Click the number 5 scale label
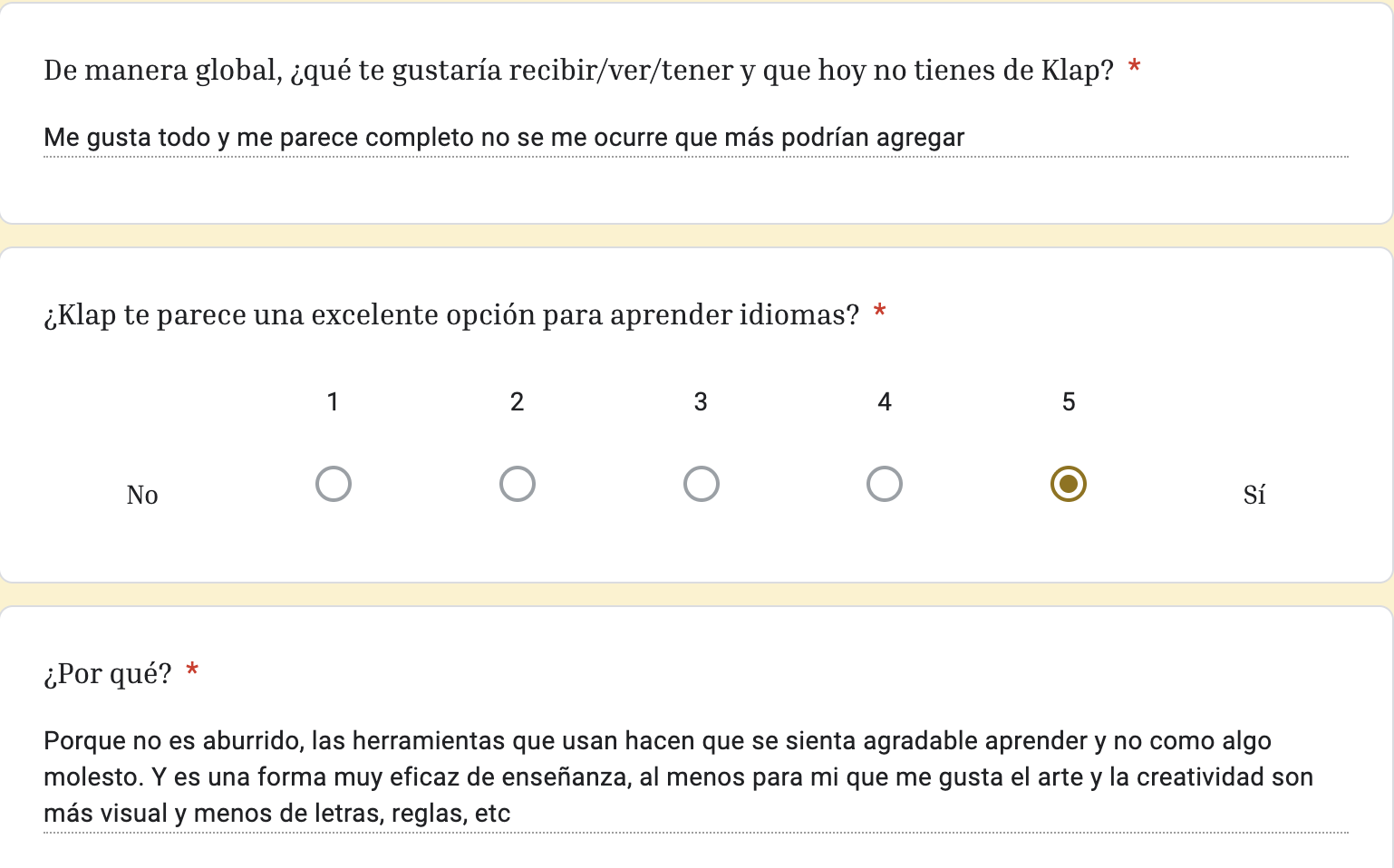The width and height of the screenshot is (1394, 868). tap(1069, 401)
